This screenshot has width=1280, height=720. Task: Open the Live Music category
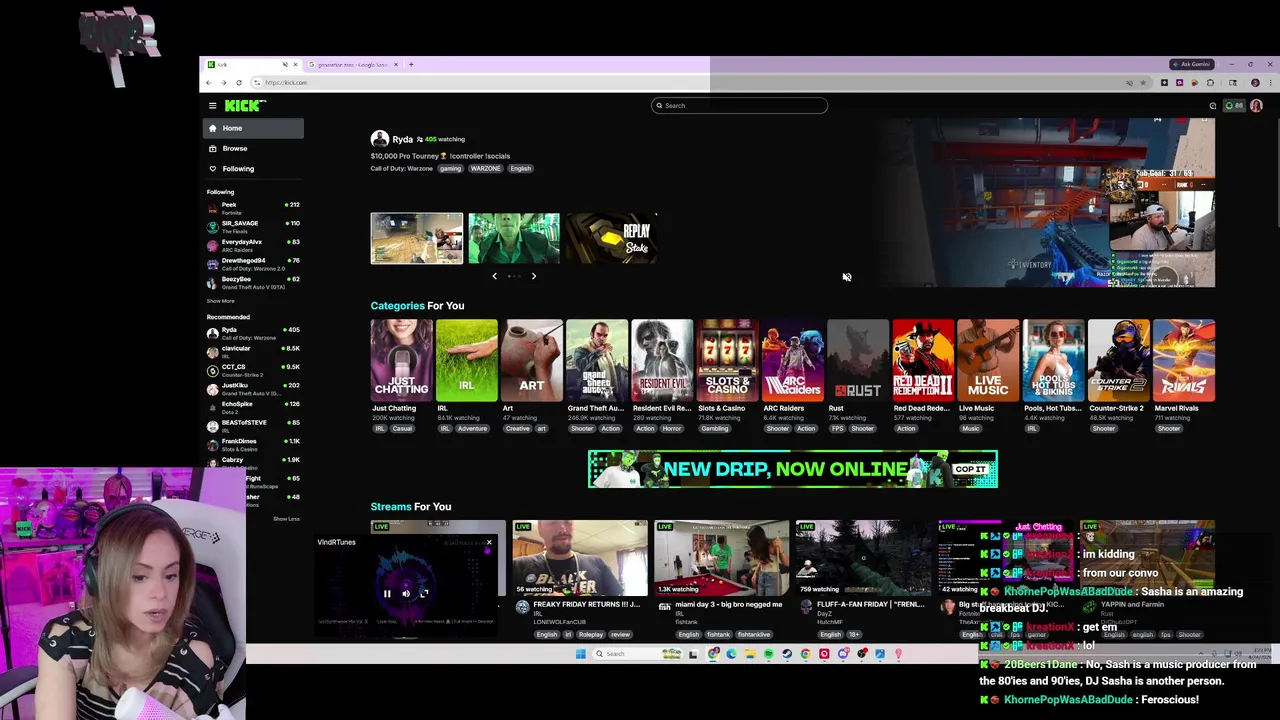click(988, 361)
